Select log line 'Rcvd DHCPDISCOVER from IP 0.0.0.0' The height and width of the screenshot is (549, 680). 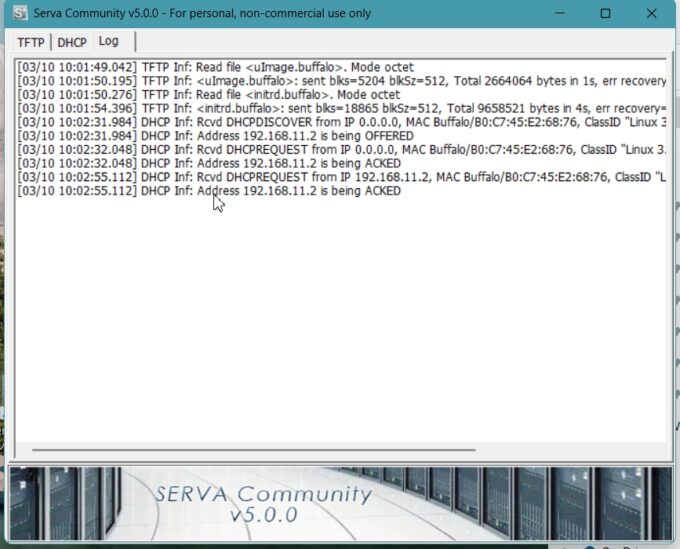coord(341,122)
